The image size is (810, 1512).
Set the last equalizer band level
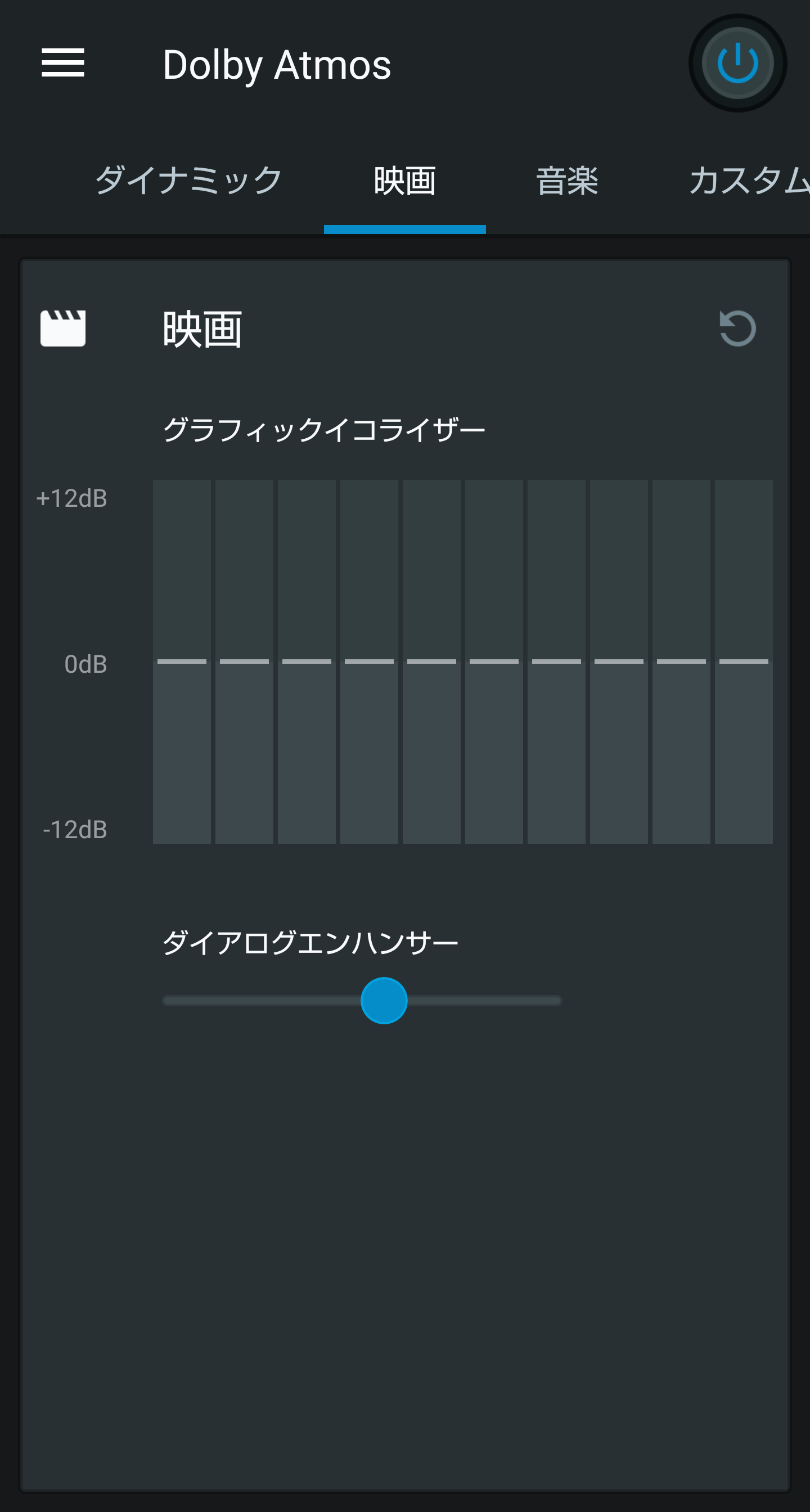744,661
